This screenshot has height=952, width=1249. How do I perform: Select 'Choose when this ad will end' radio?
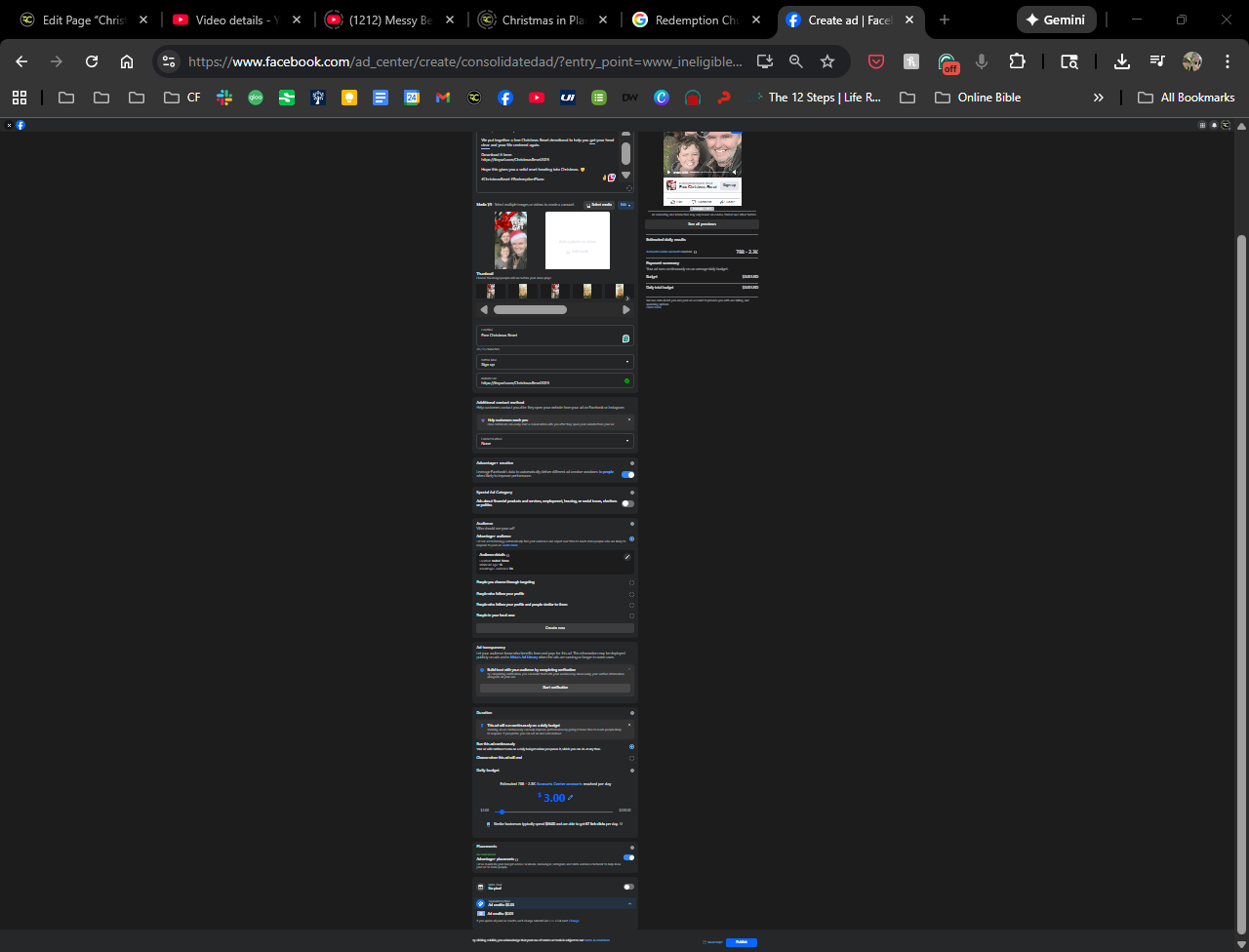(631, 757)
